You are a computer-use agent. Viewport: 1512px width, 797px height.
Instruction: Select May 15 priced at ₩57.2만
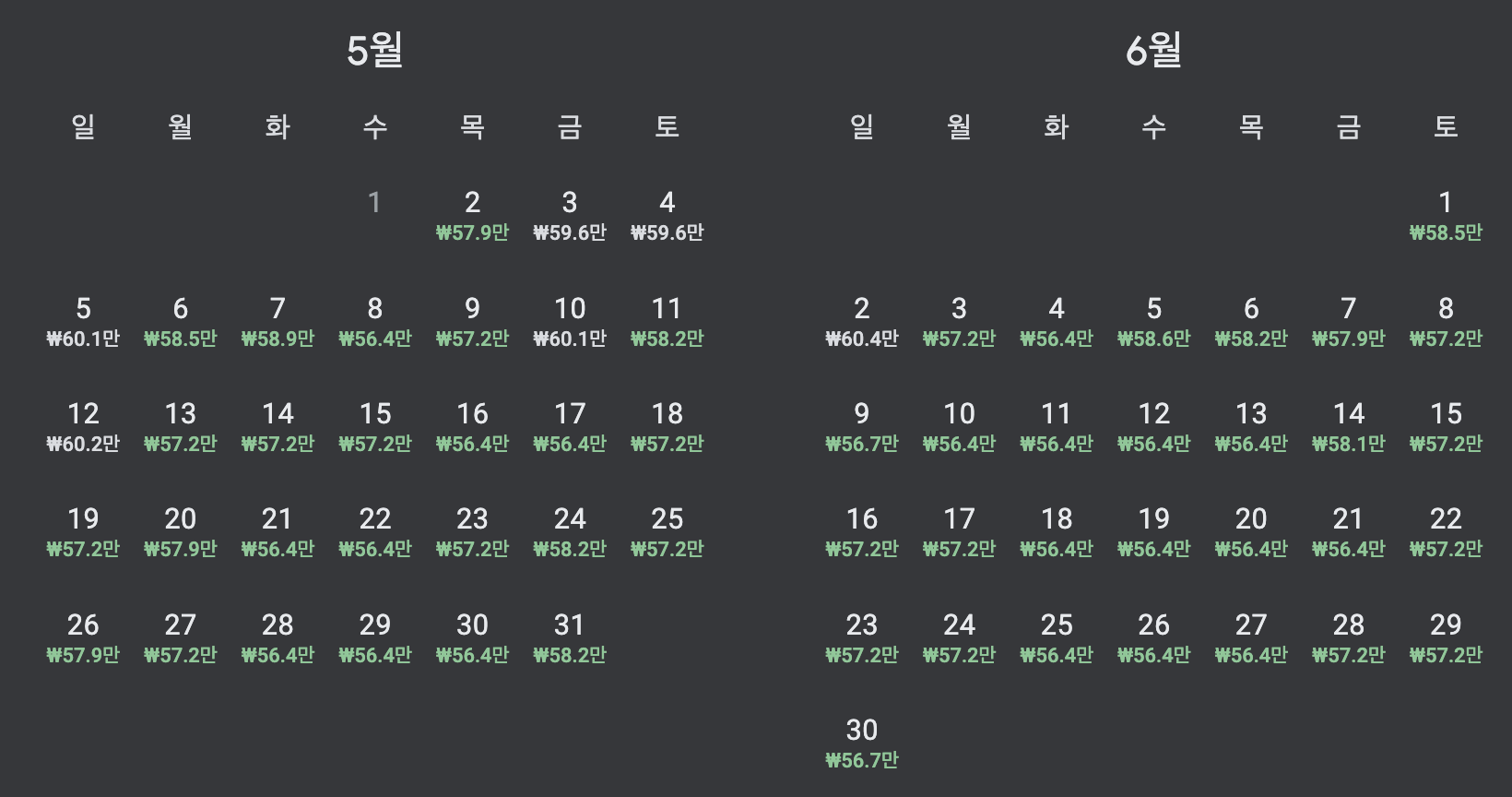pos(374,427)
